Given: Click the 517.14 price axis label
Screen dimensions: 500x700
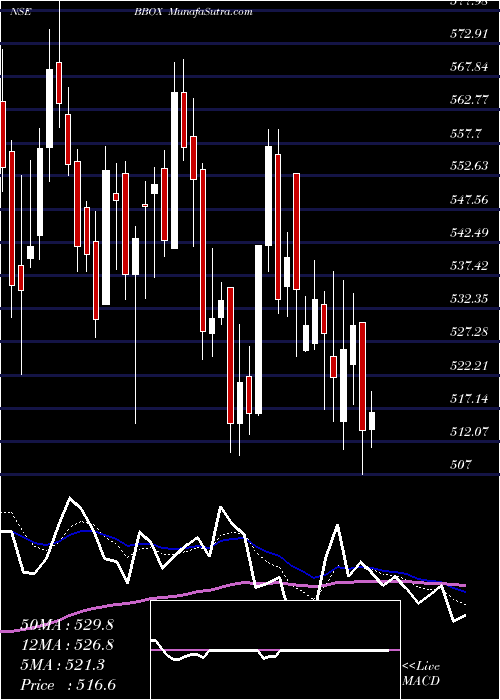Looking at the screenshot, I should tap(469, 399).
